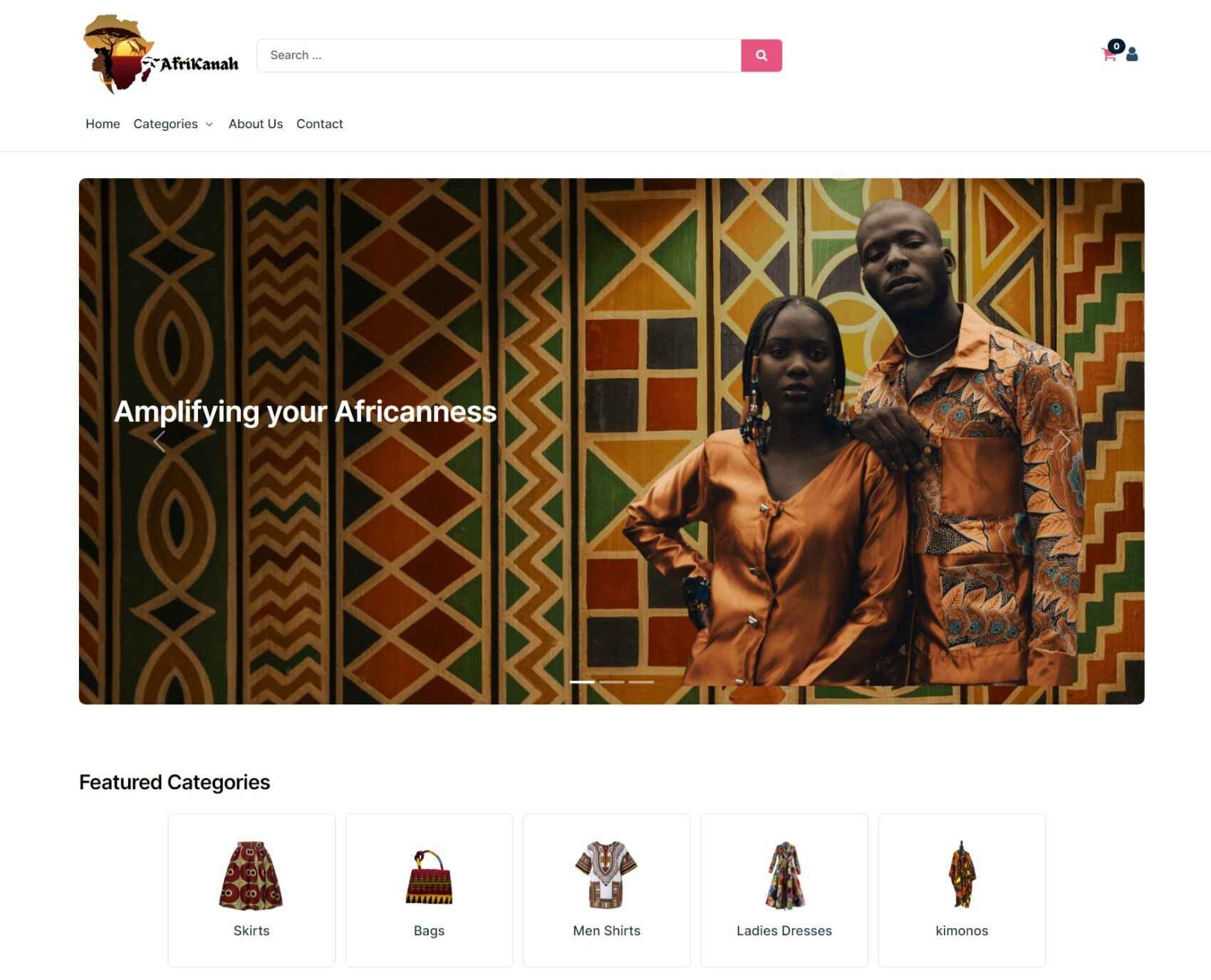Open the user account icon

pos(1132,54)
